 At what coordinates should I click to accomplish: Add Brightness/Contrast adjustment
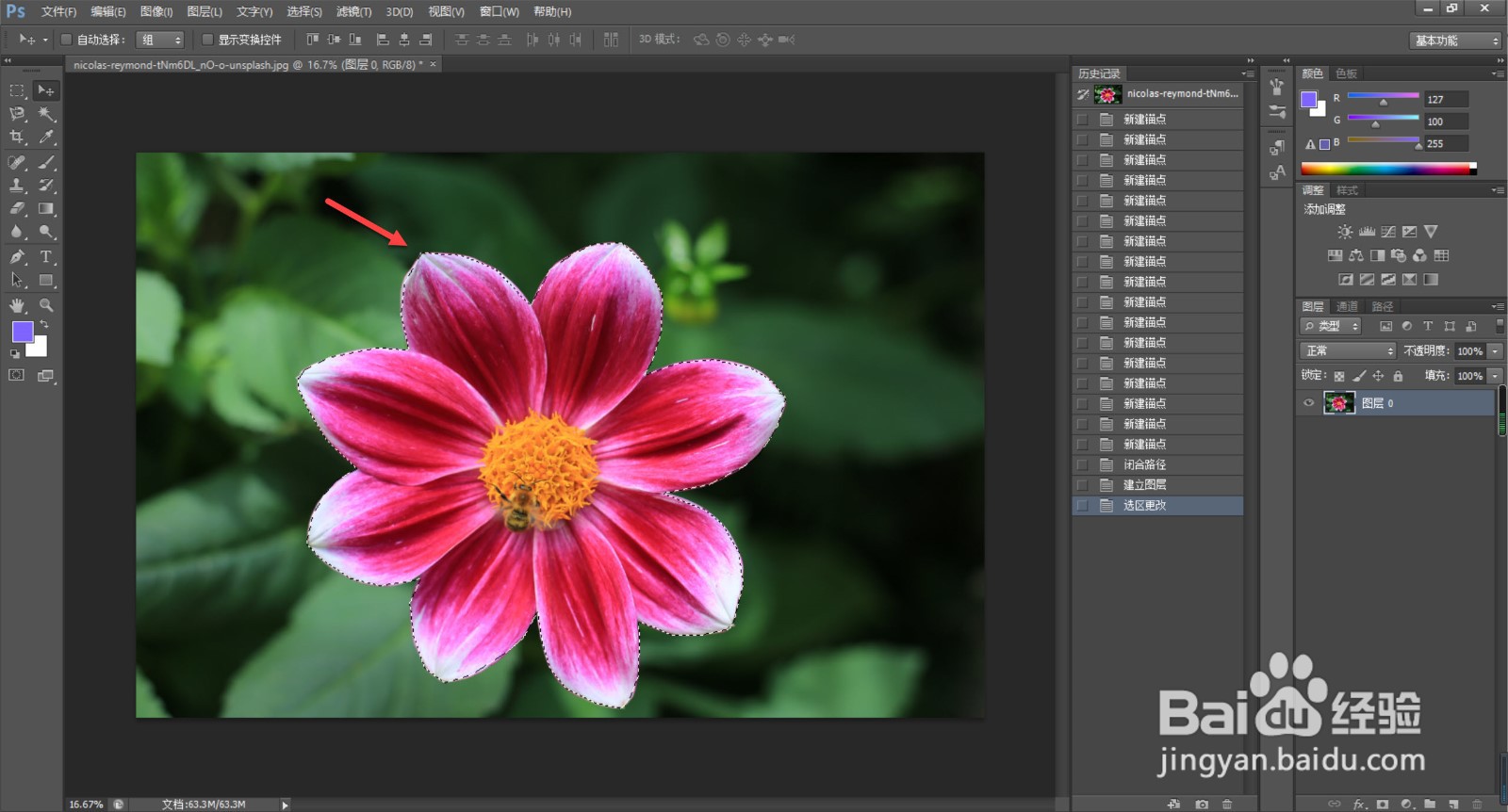pos(1345,232)
